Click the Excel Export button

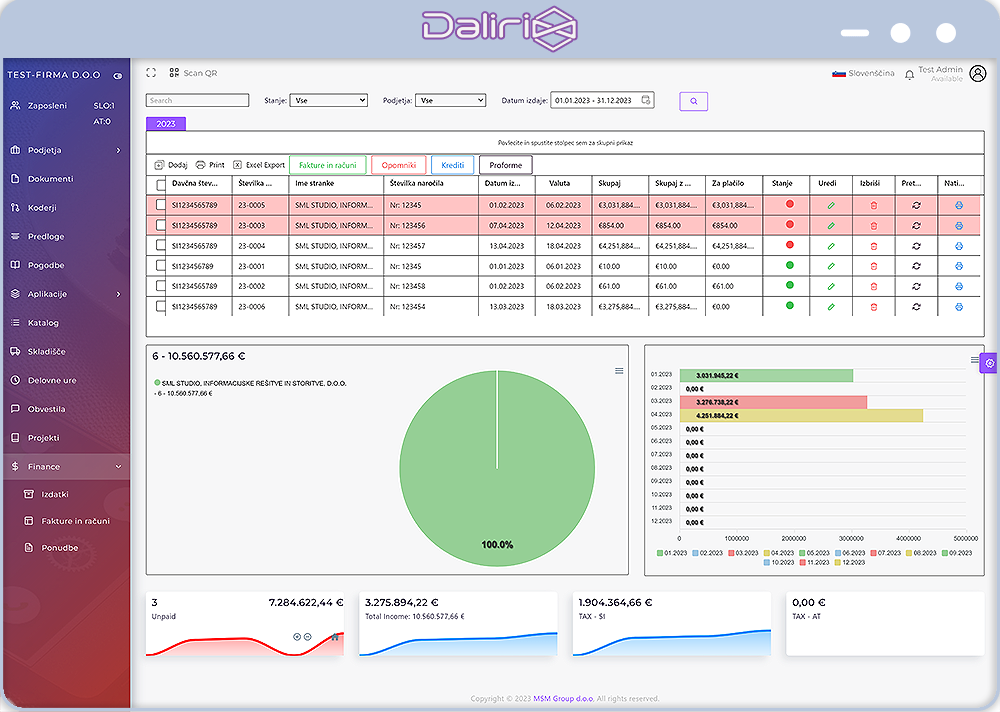259,165
